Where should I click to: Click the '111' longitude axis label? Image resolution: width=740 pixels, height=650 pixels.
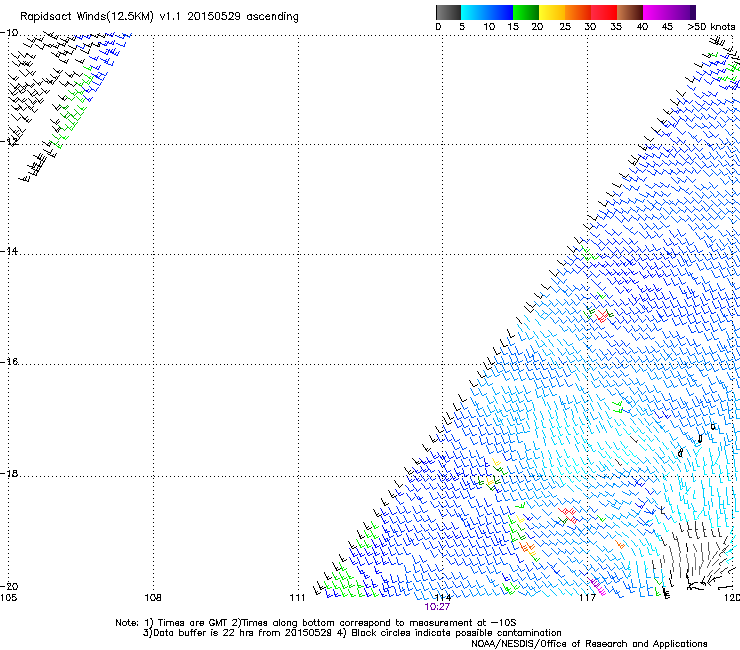click(297, 598)
